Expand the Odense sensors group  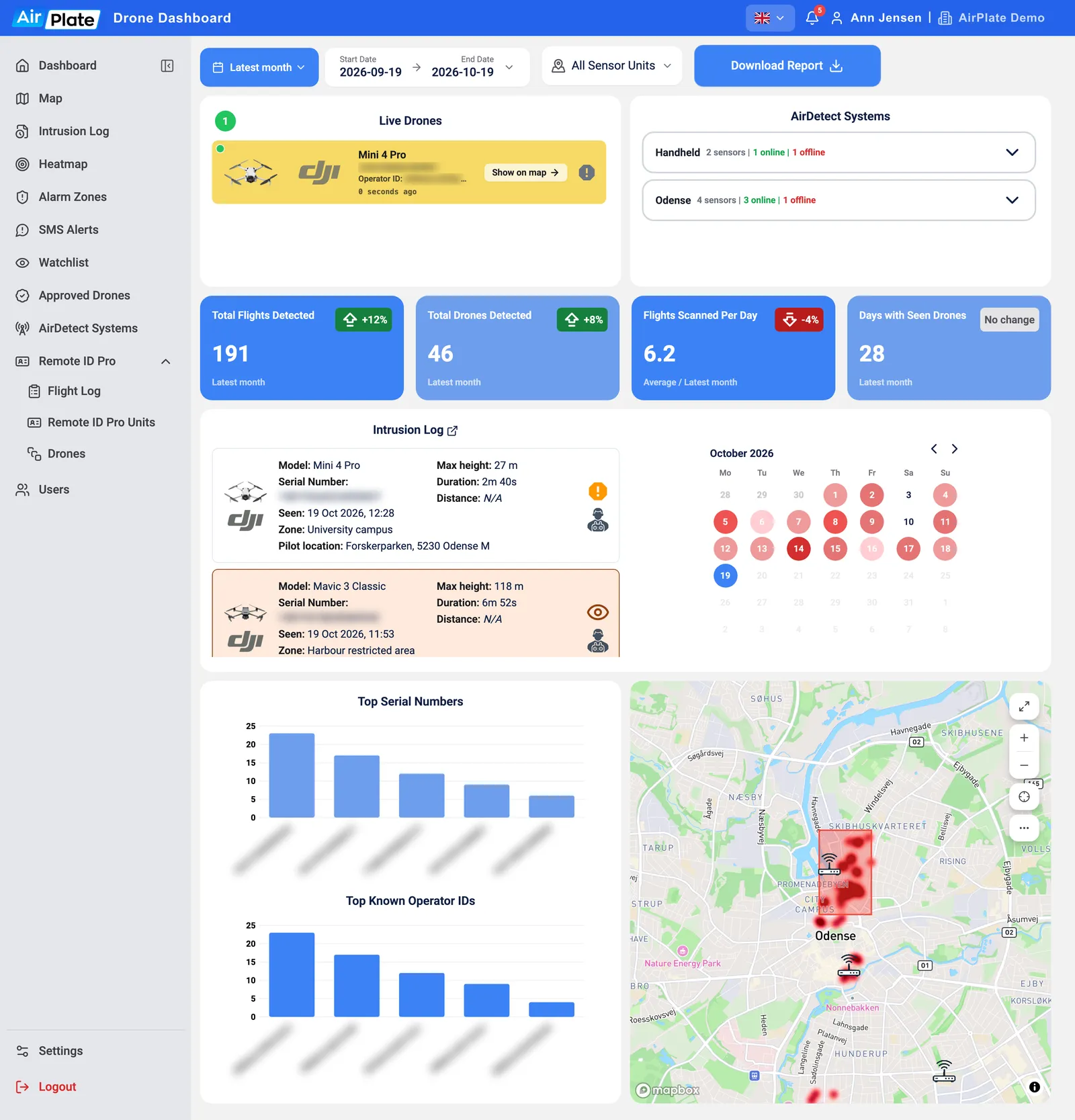click(x=838, y=200)
